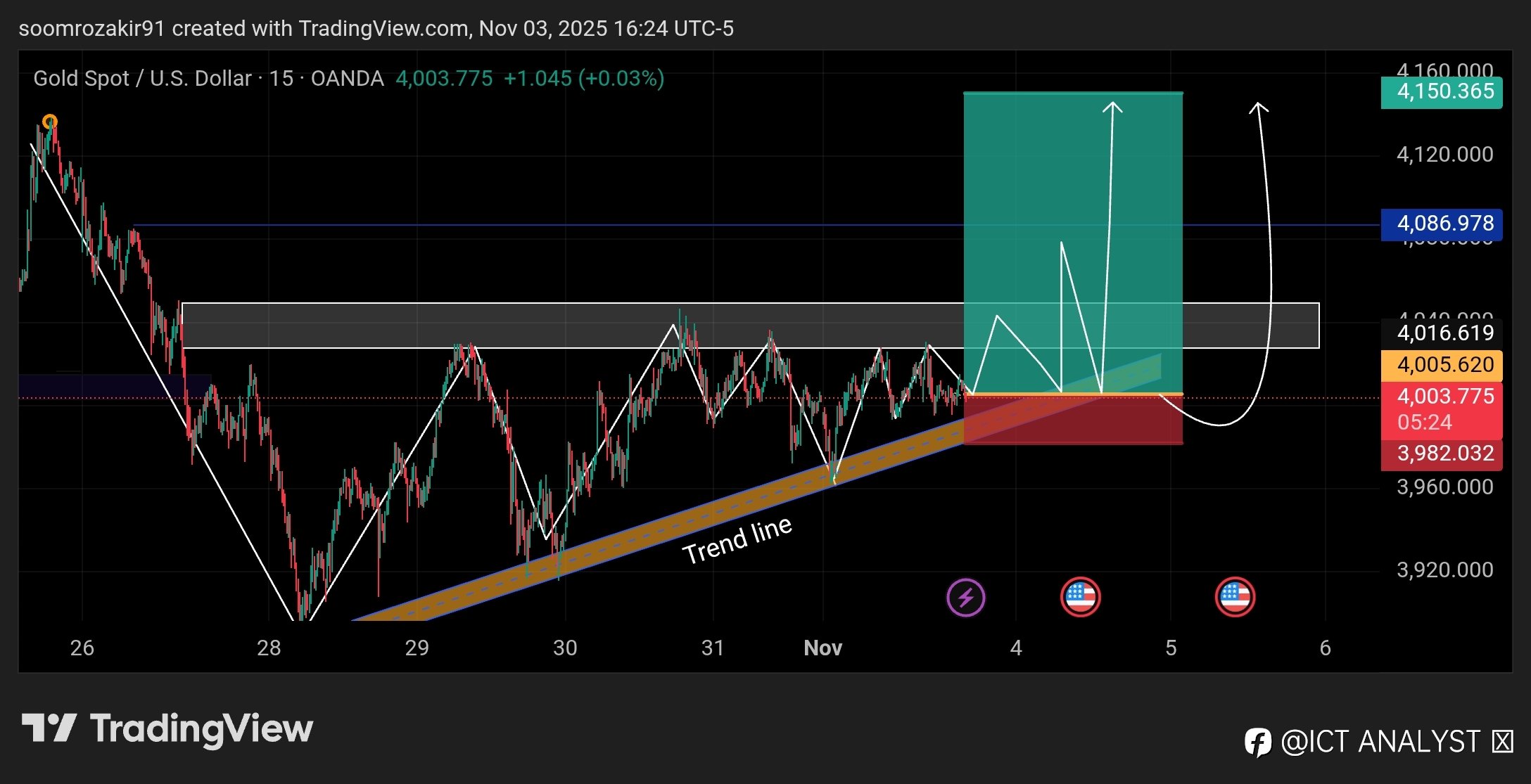1531x784 pixels.
Task: Click the first US flag economic event icon
Action: [x=1080, y=598]
